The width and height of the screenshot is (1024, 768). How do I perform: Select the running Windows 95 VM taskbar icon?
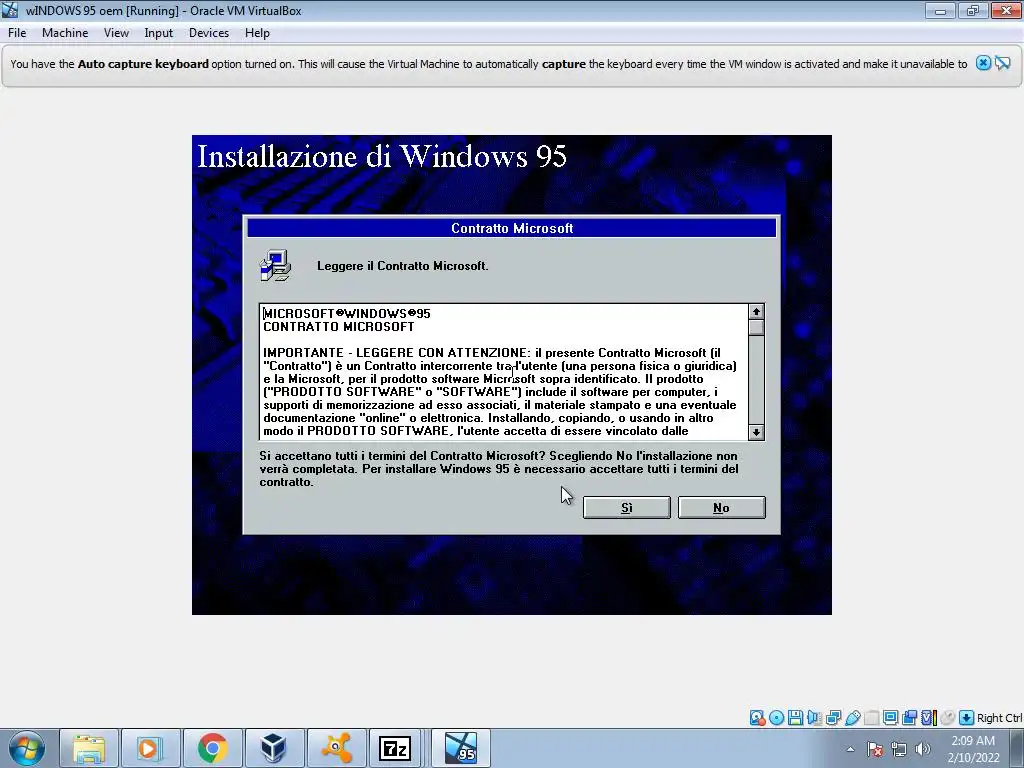tap(460, 748)
